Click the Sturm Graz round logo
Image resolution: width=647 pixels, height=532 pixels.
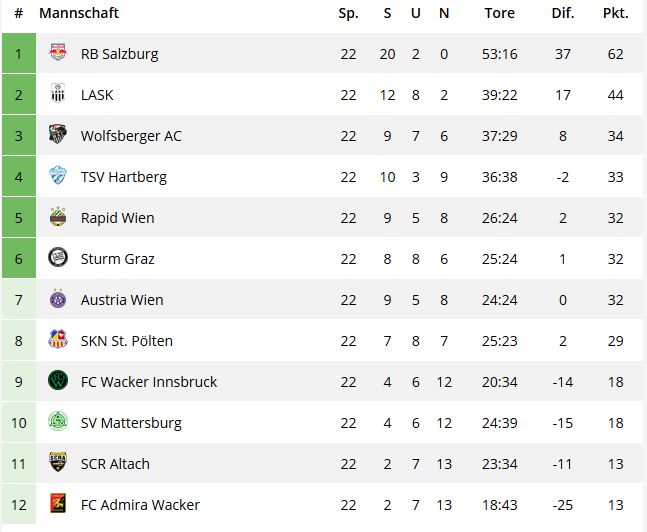tap(58, 257)
